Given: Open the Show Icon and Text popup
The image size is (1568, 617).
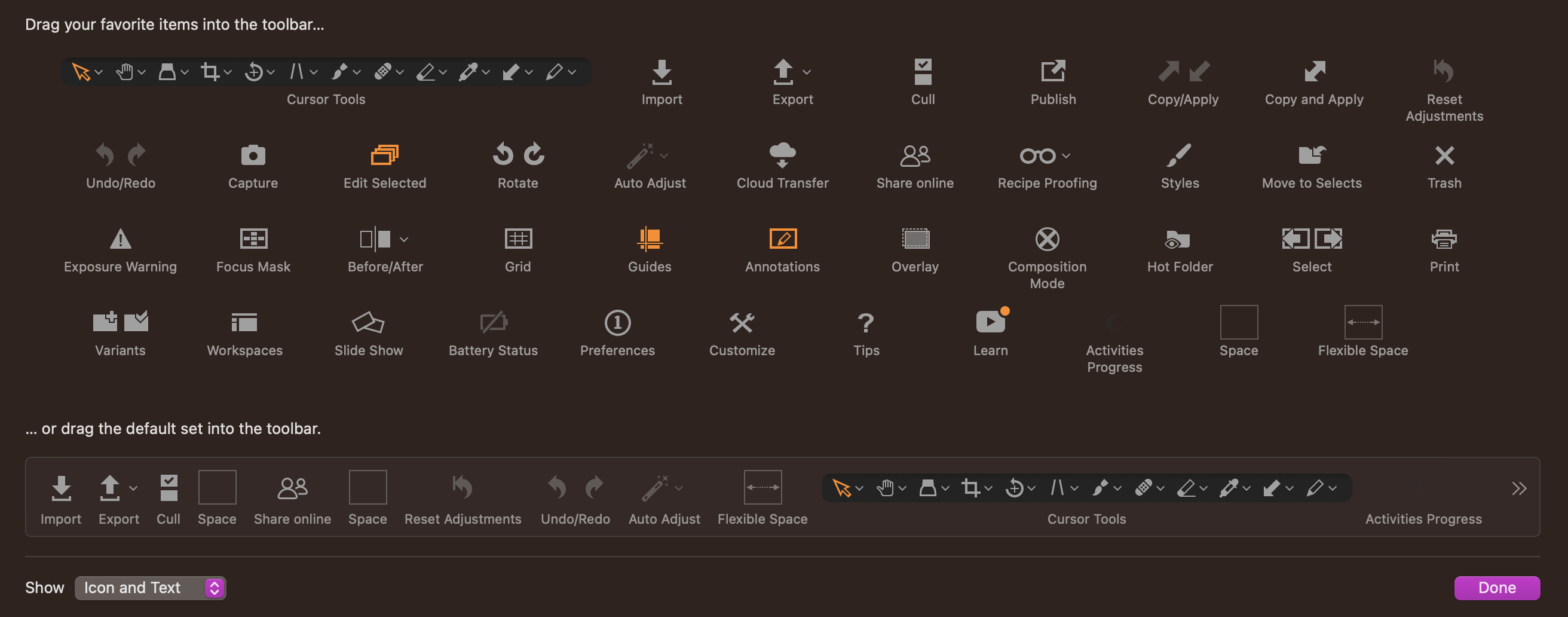Looking at the screenshot, I should click(x=150, y=588).
